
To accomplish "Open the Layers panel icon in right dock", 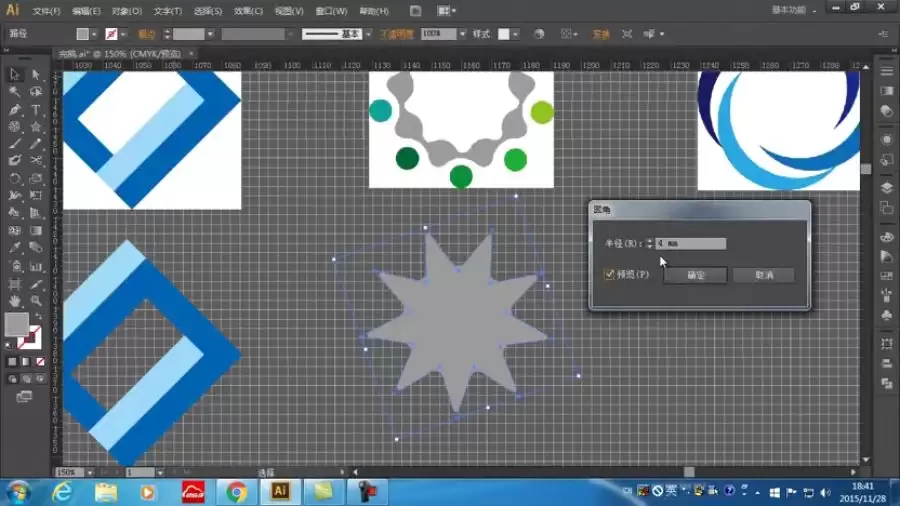I will [x=886, y=188].
